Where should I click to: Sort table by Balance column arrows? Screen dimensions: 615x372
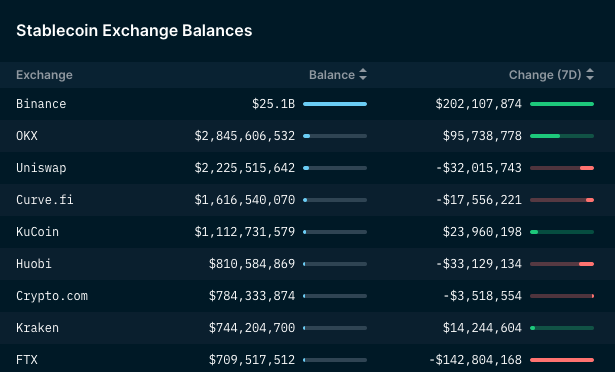(363, 74)
